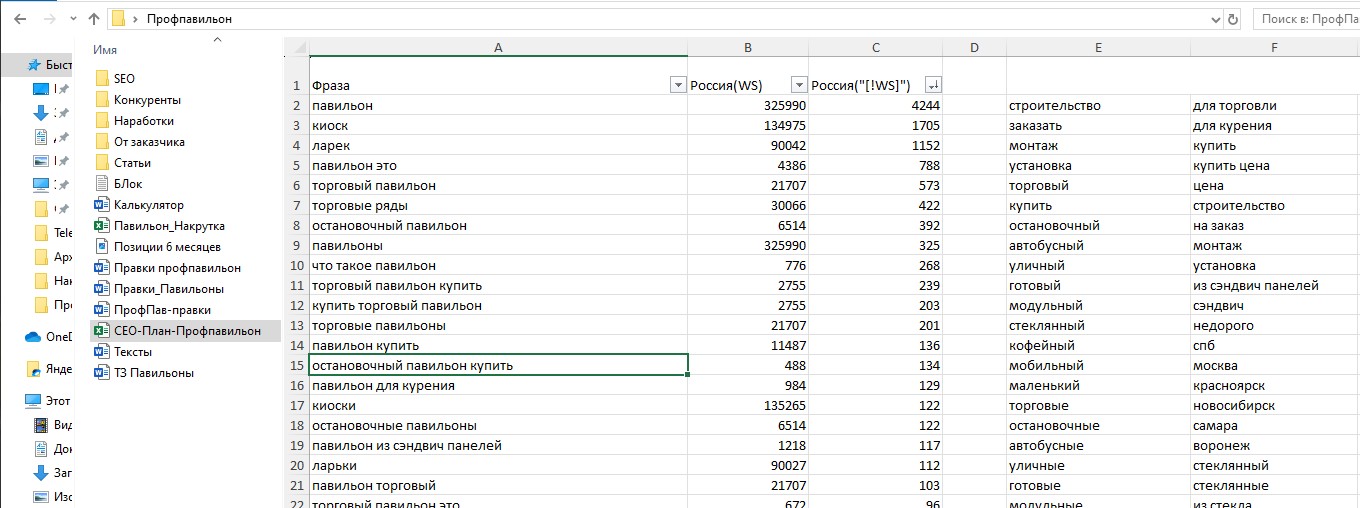Open the Россия(WS) column filter dropdown
1360x508 pixels.
click(x=798, y=85)
